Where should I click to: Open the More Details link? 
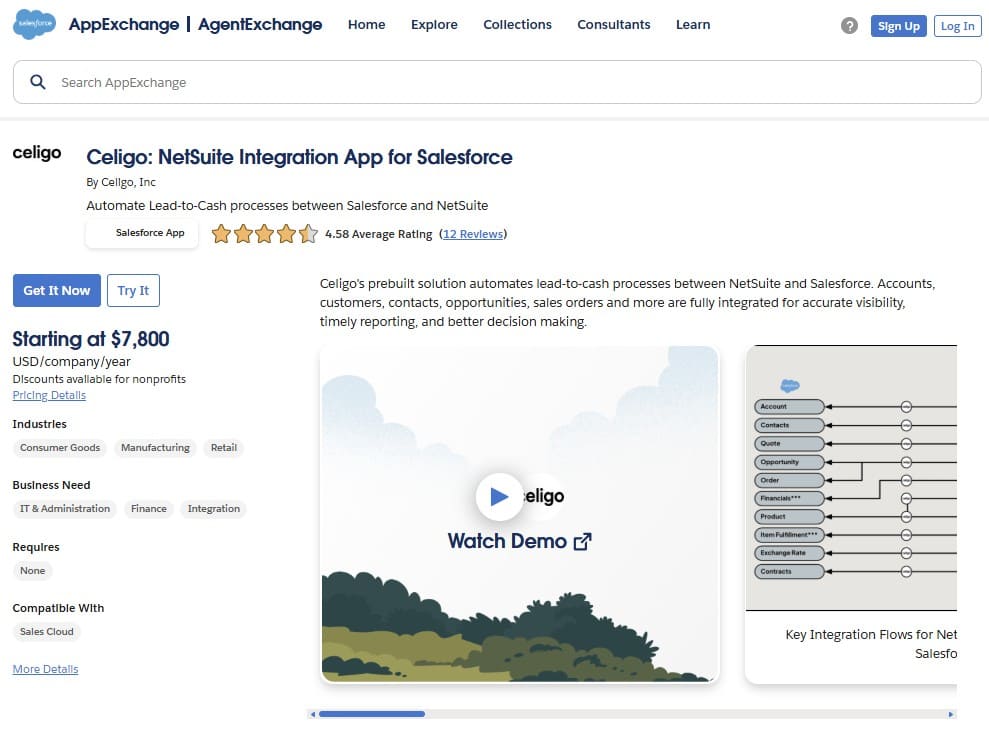[x=45, y=668]
